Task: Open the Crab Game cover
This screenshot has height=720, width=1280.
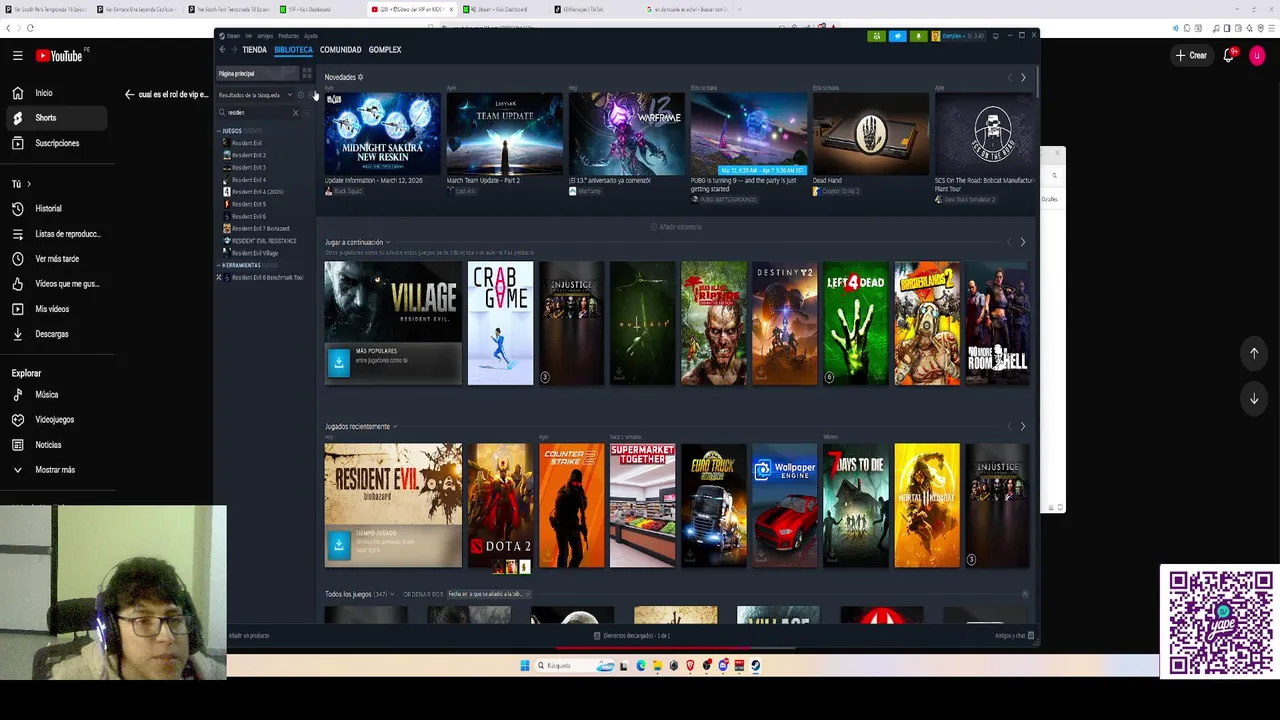Action: point(500,323)
